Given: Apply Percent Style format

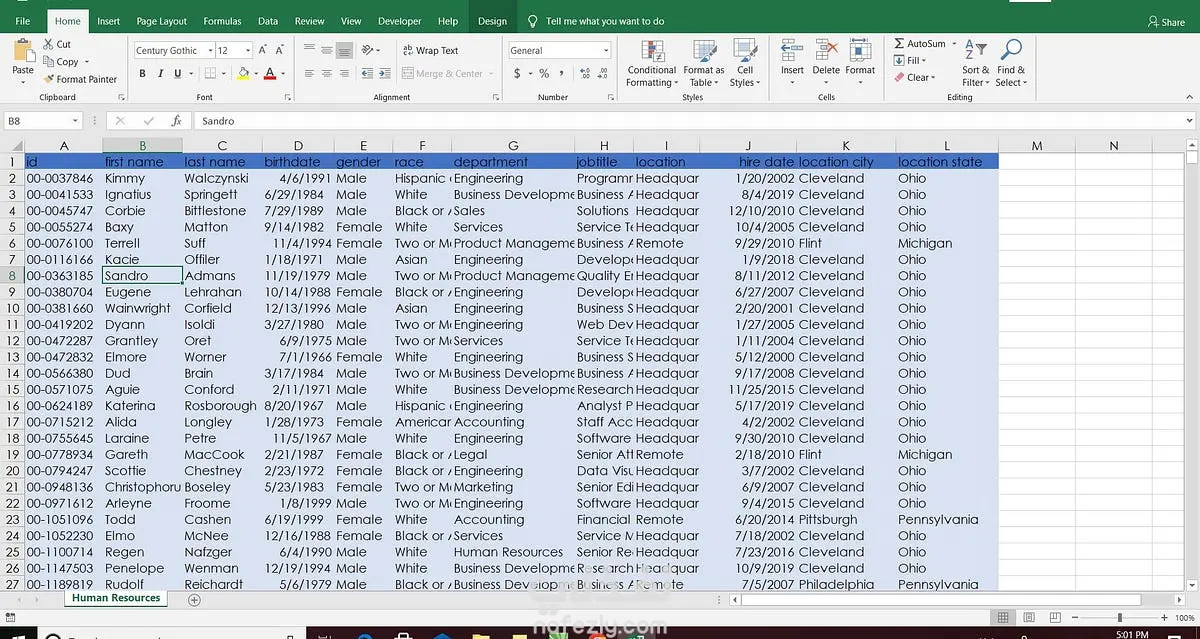Looking at the screenshot, I should (x=544, y=74).
